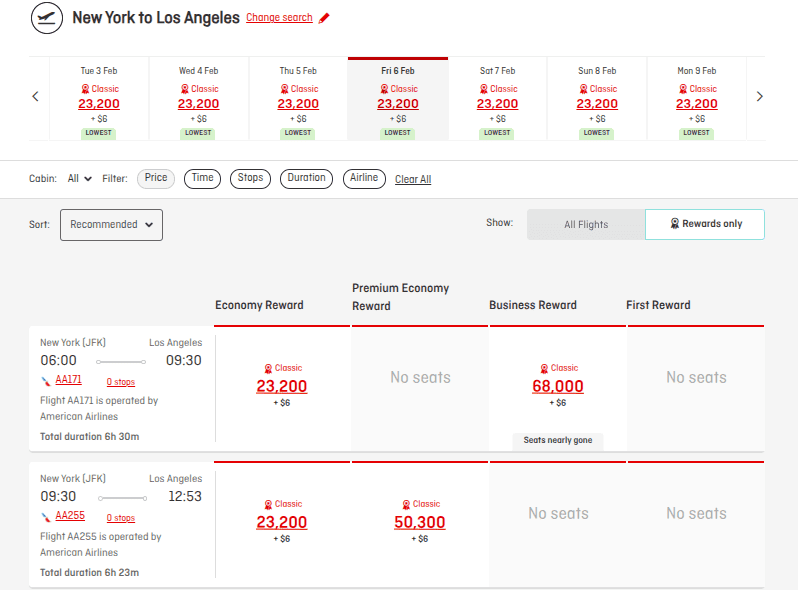
Task: Click Total duration 6h 30m text
Action: pyautogui.click(x=90, y=437)
